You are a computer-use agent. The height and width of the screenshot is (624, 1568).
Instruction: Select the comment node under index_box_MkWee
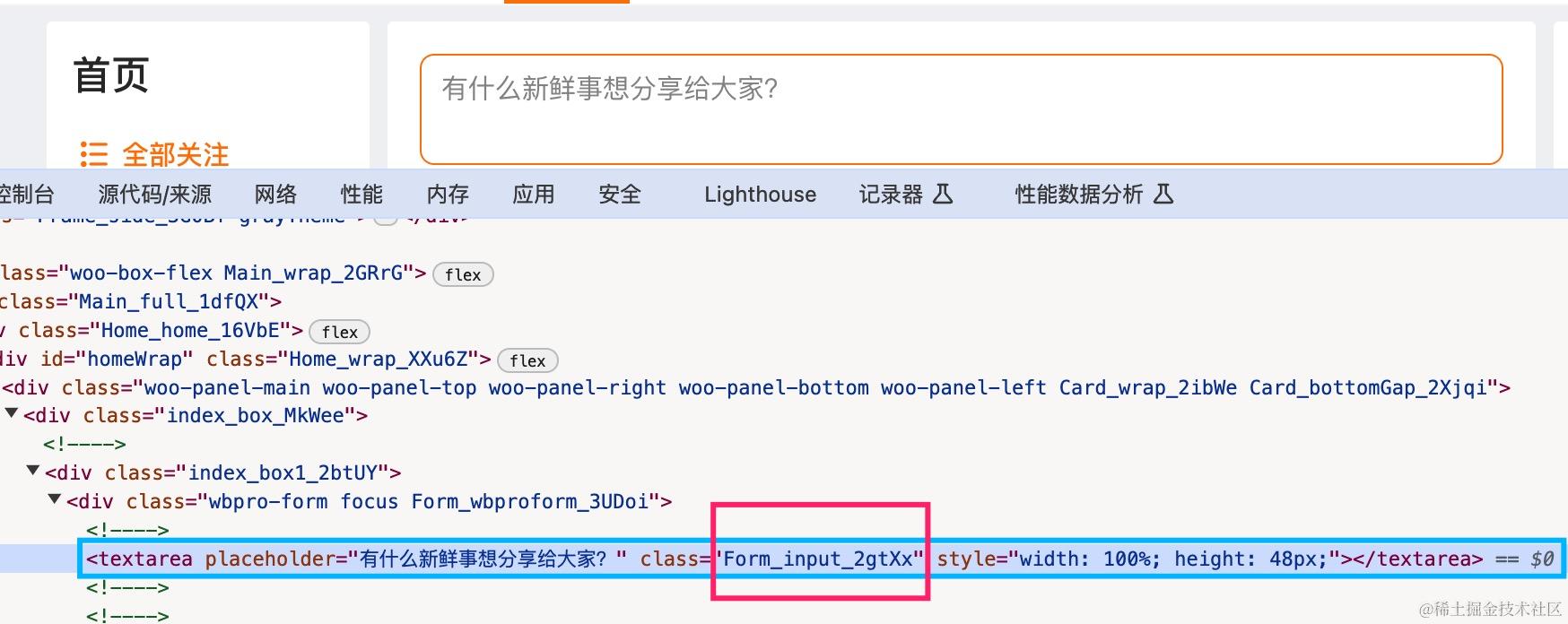[84, 444]
